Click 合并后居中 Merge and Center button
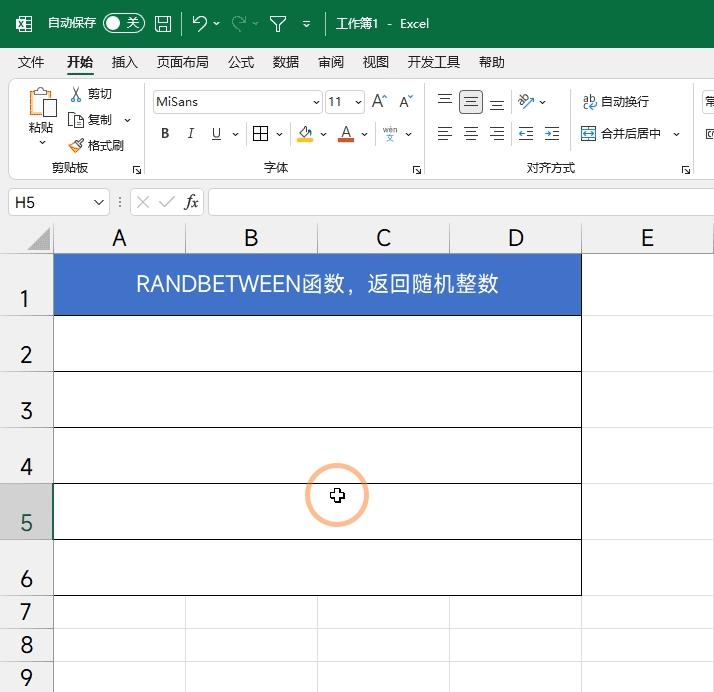Viewport: 714px width, 692px height. coord(621,133)
